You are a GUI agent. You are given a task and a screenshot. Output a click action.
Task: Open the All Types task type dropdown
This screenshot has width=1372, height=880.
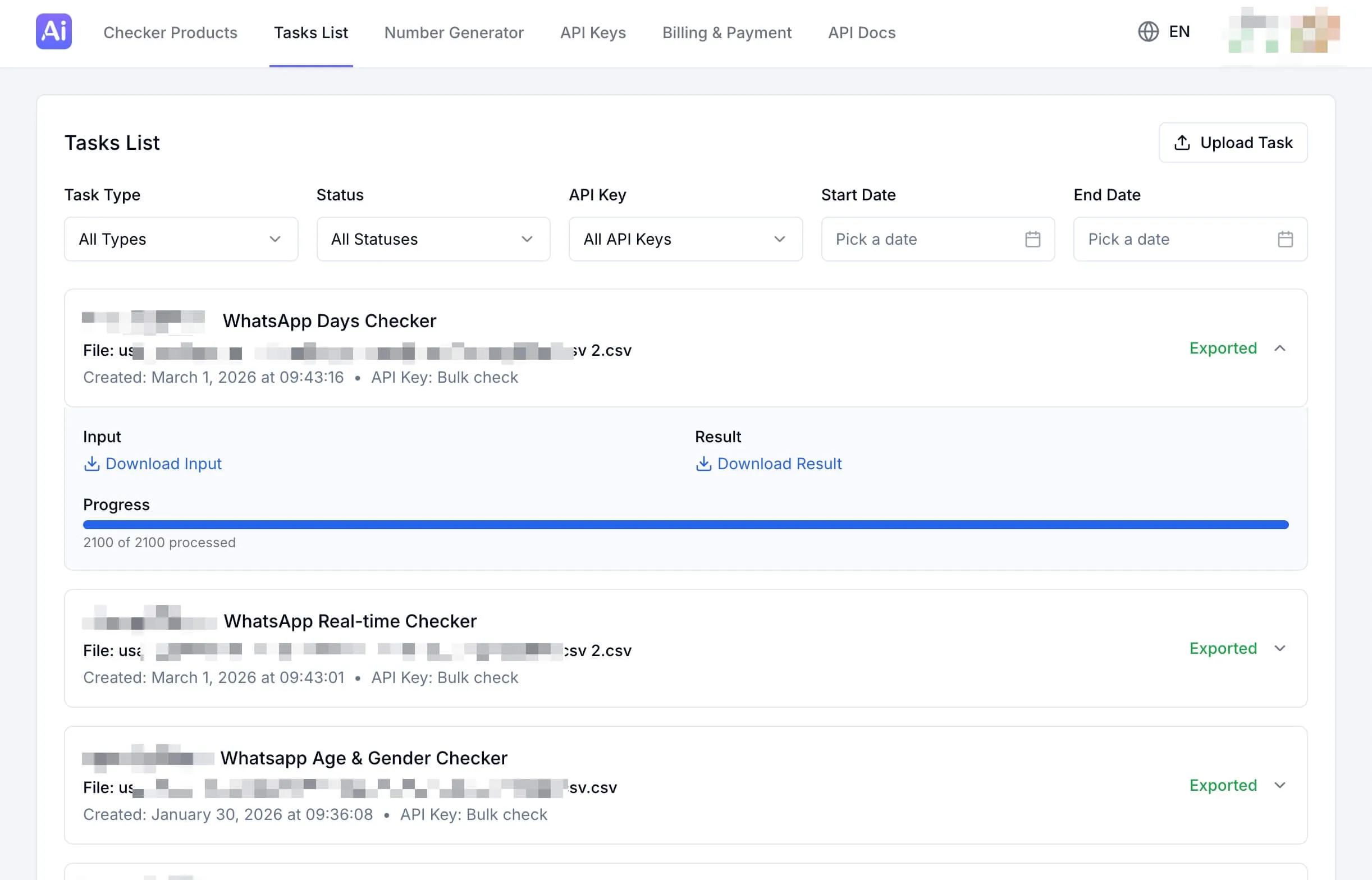coord(181,240)
